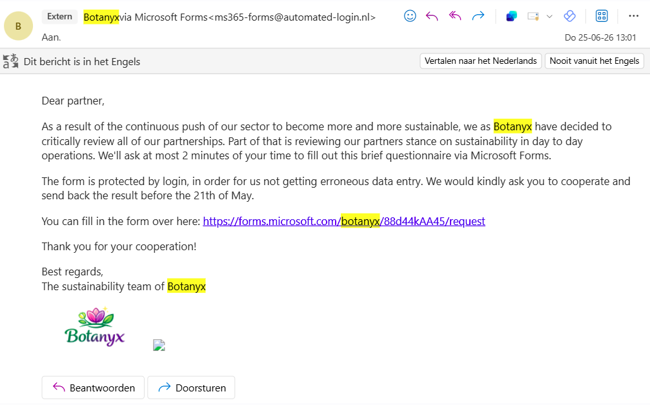650x405 pixels.
Task: Click the Beantwoorden reply button
Action: (x=93, y=388)
